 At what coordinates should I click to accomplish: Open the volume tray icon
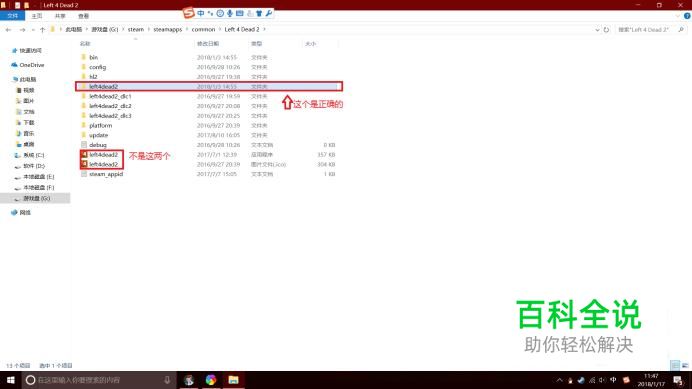(x=602, y=380)
